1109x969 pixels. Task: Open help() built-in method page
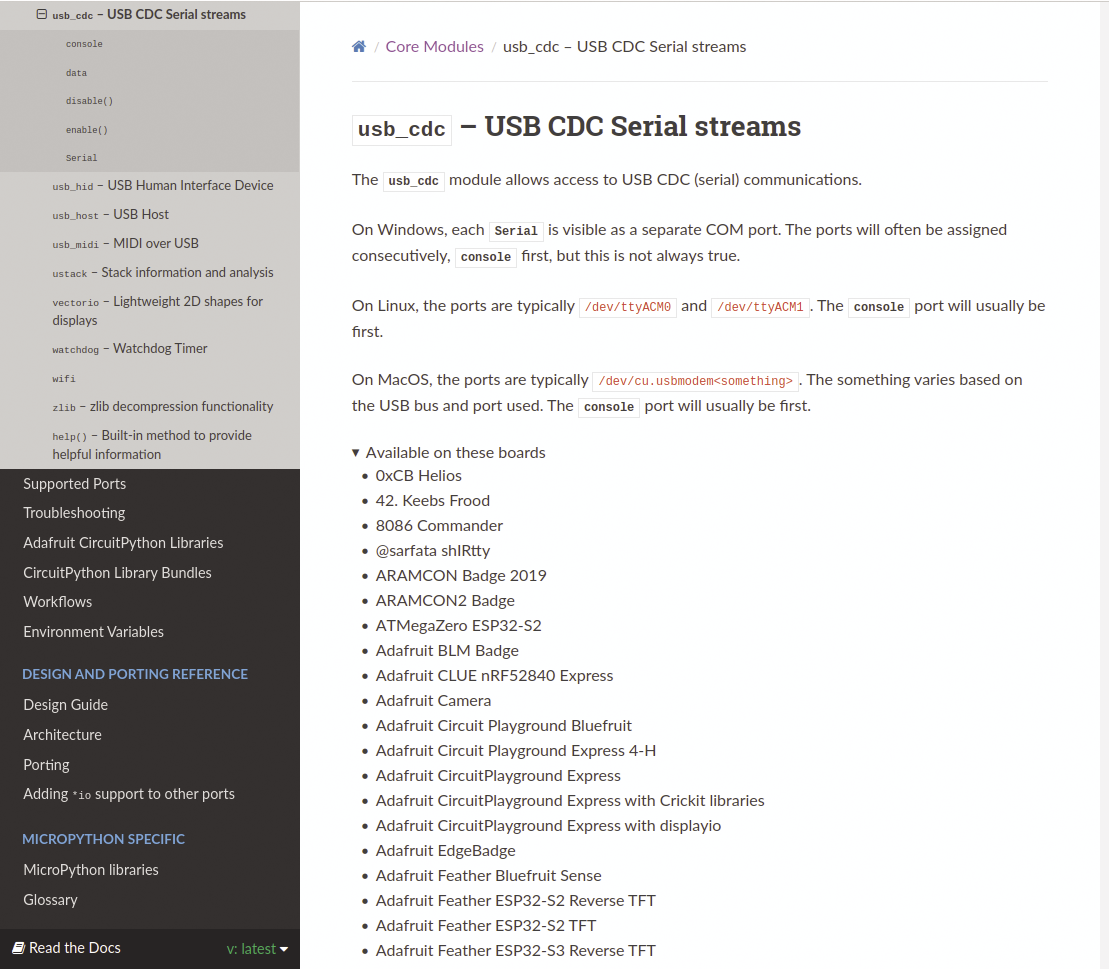(152, 445)
